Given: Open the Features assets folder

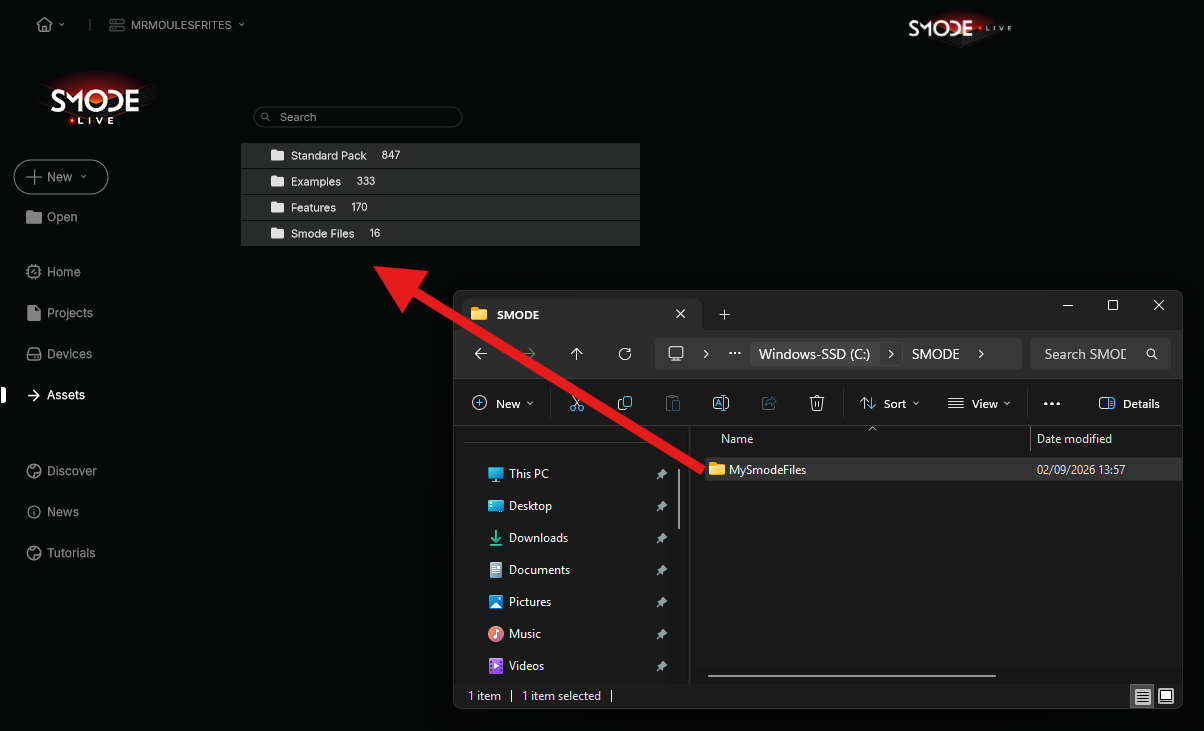Looking at the screenshot, I should (440, 208).
